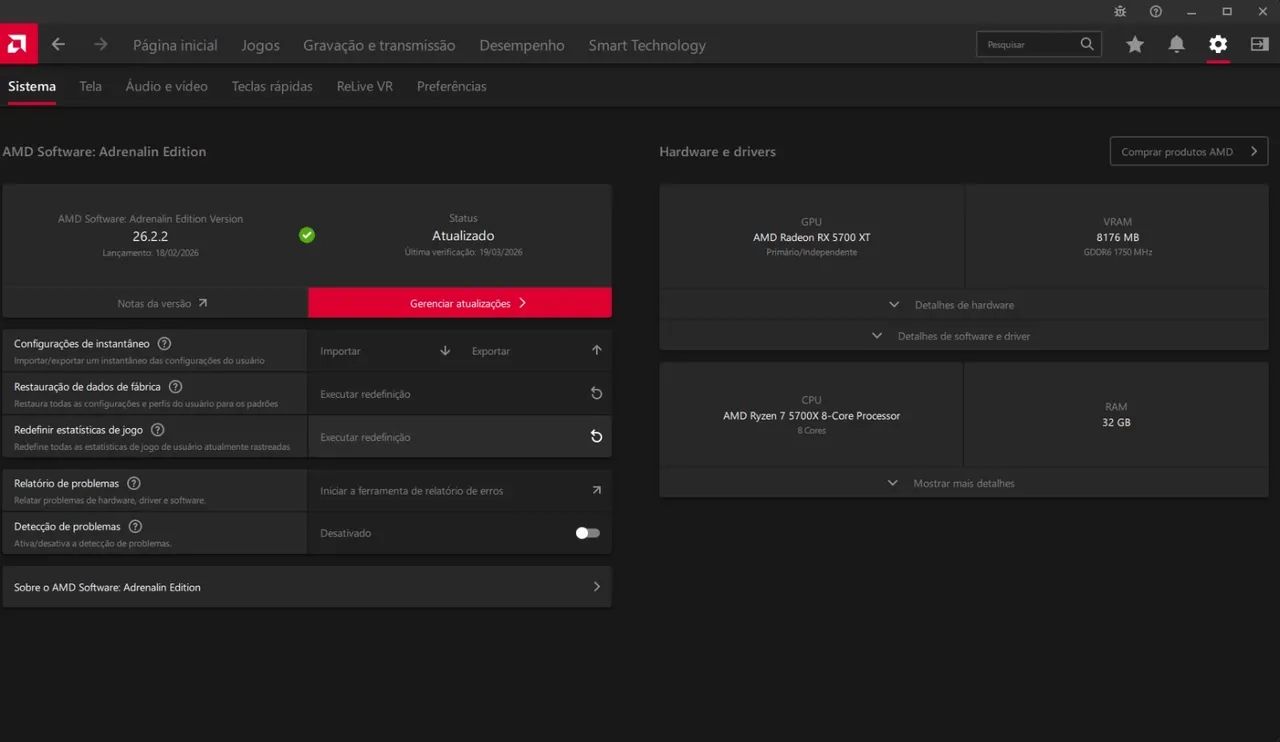Viewport: 1280px width, 742px height.
Task: Show help for Detecção de problemas
Action: 135,527
